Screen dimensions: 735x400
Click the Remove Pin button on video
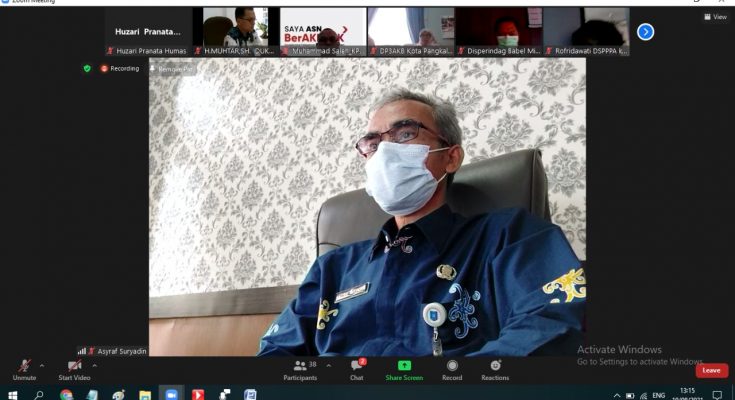point(172,69)
